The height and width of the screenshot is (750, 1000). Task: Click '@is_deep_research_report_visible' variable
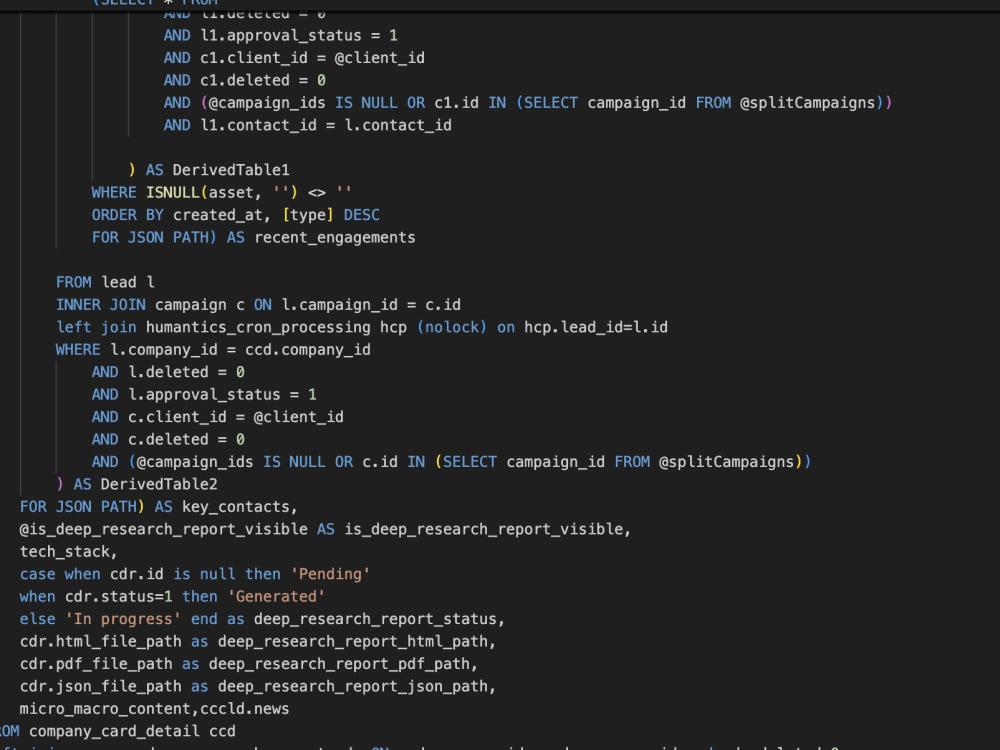coord(163,529)
